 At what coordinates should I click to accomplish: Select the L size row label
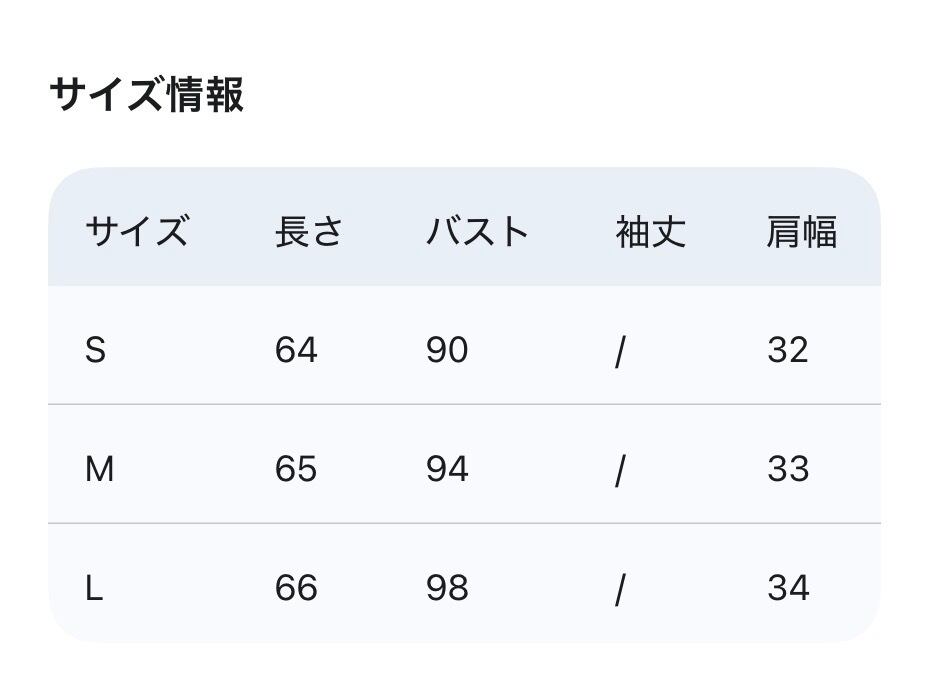[x=94, y=588]
